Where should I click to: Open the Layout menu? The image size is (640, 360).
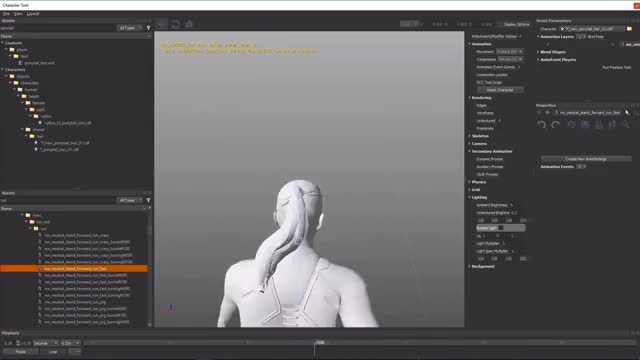pyautogui.click(x=33, y=14)
